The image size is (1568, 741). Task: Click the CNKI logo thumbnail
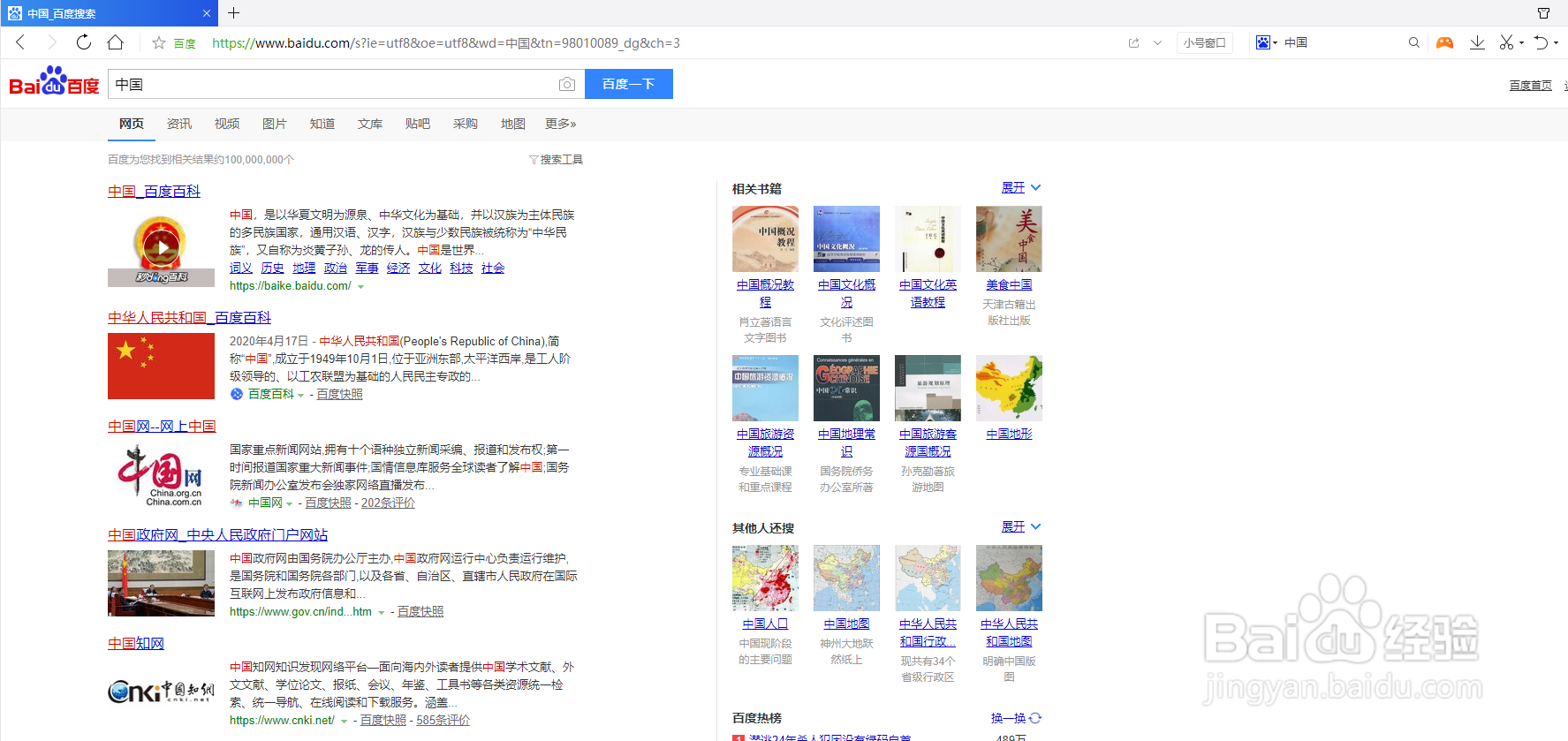tap(161, 692)
